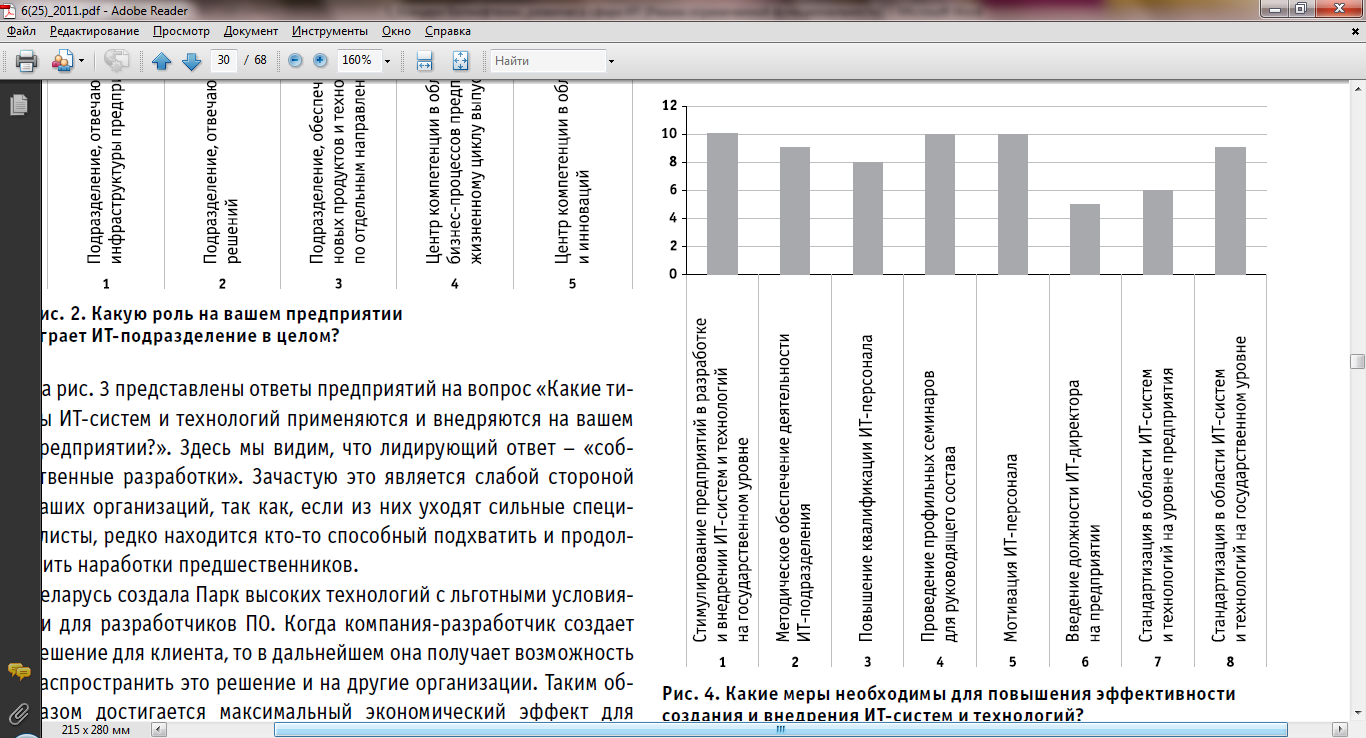The width and height of the screenshot is (1366, 738).
Task: Open the collaboration icon's dropdown arrow
Action: 81,61
